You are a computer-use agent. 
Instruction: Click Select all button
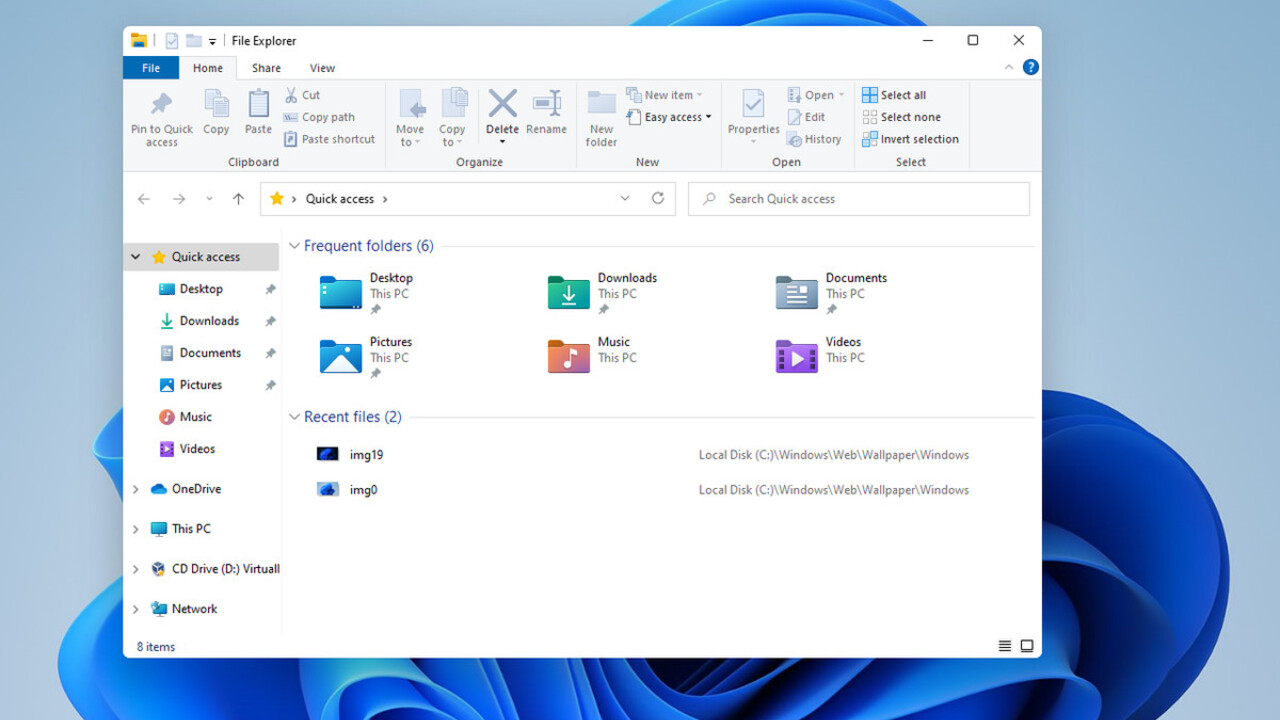click(894, 95)
